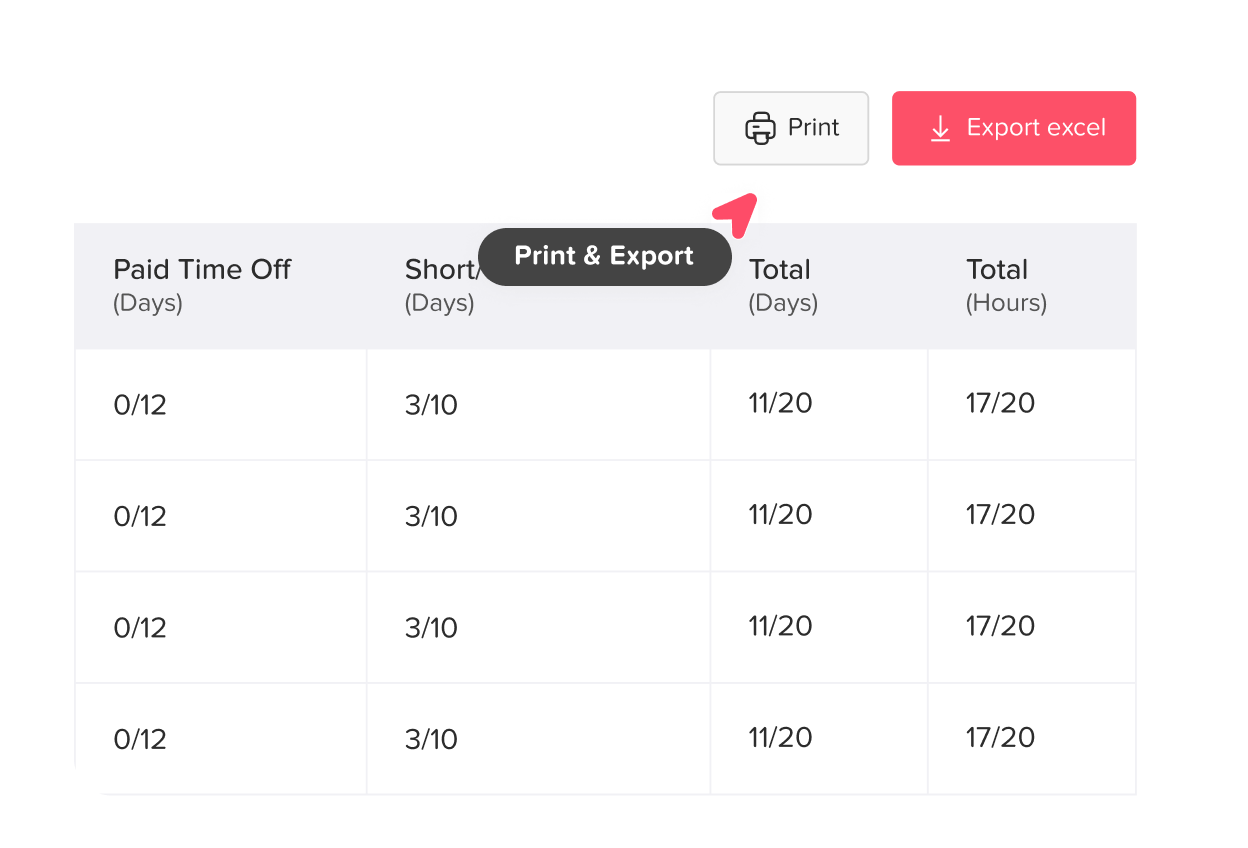Select the Paid Time Off column header

[202, 284]
